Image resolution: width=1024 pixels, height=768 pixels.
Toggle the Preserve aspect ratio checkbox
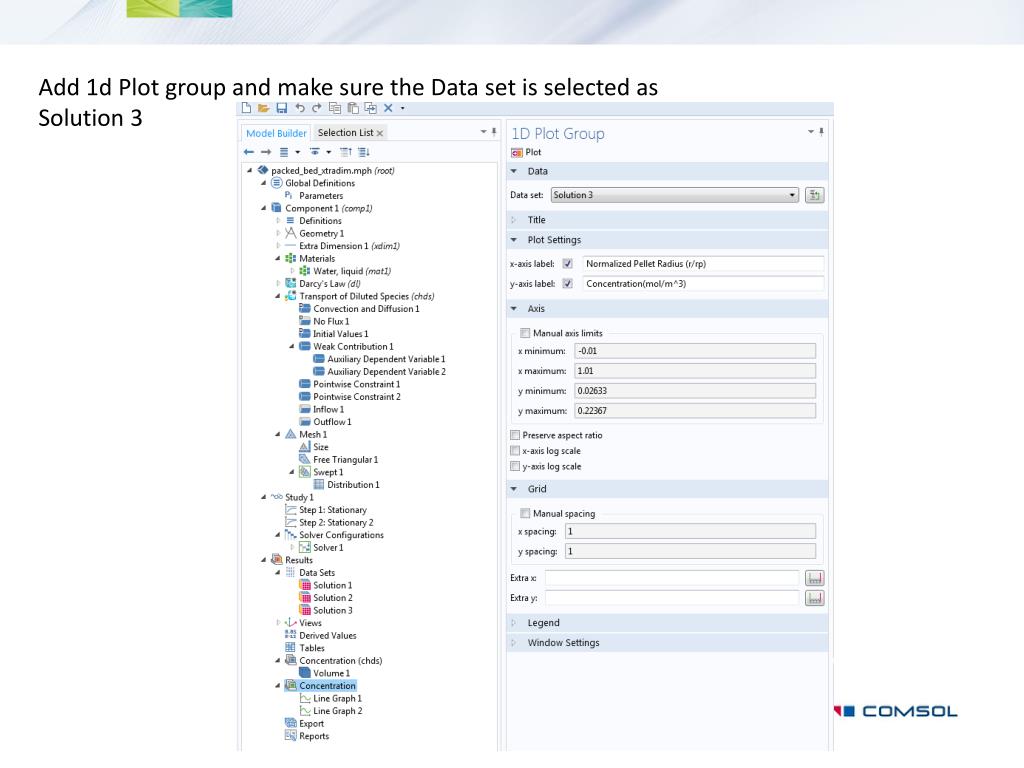(516, 435)
